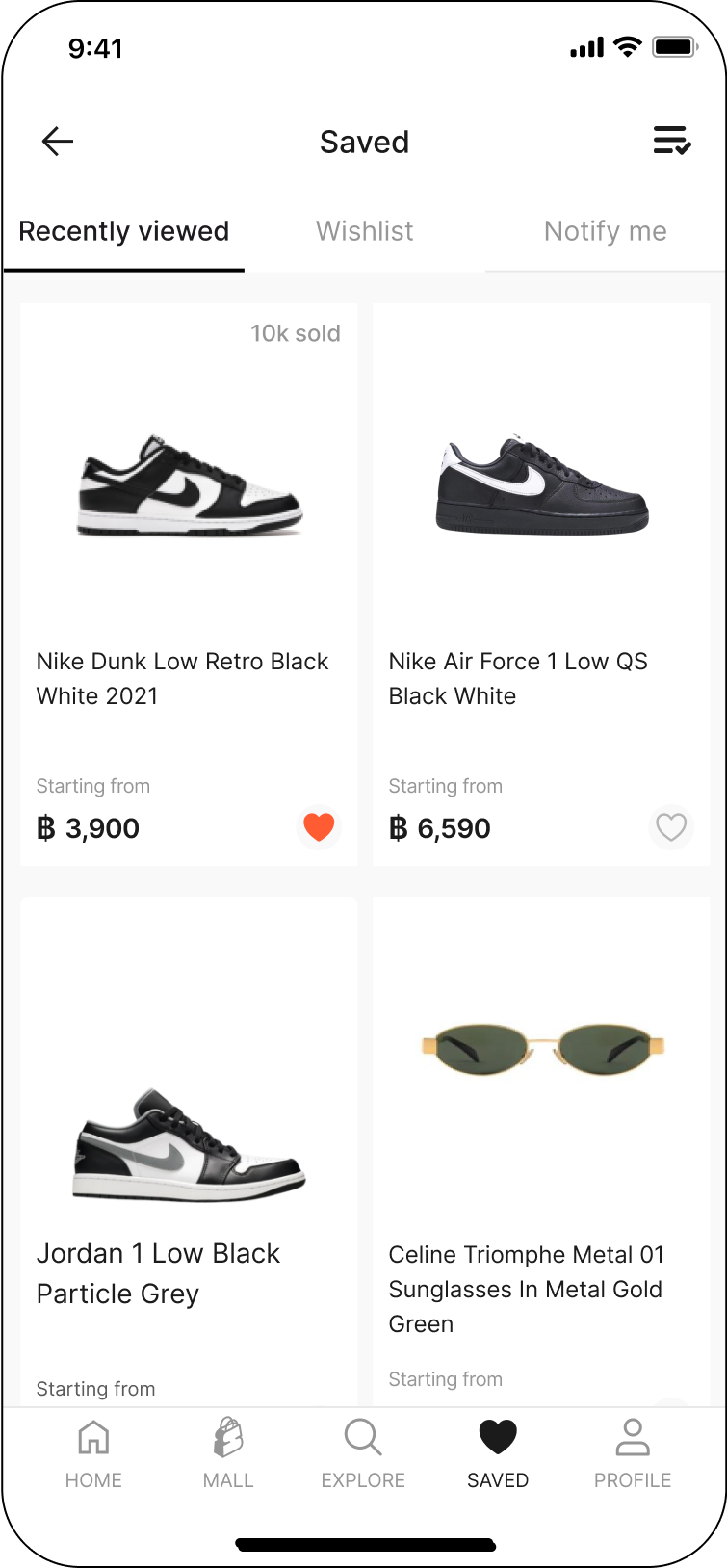
Task: Open the Mall shopping bag icon
Action: click(x=228, y=1438)
